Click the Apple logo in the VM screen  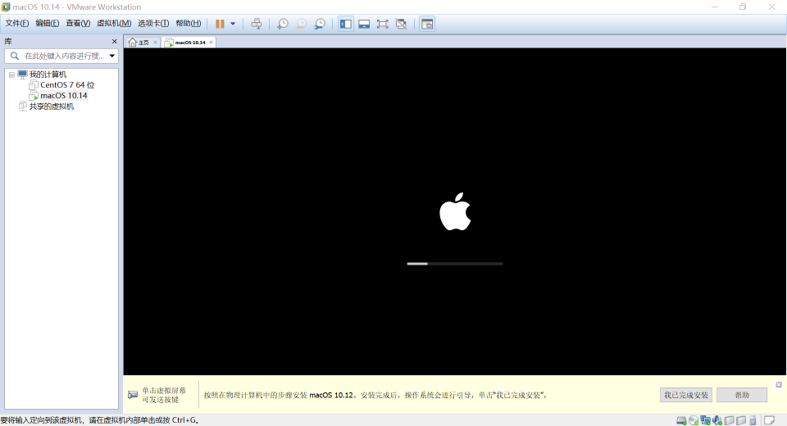point(455,211)
